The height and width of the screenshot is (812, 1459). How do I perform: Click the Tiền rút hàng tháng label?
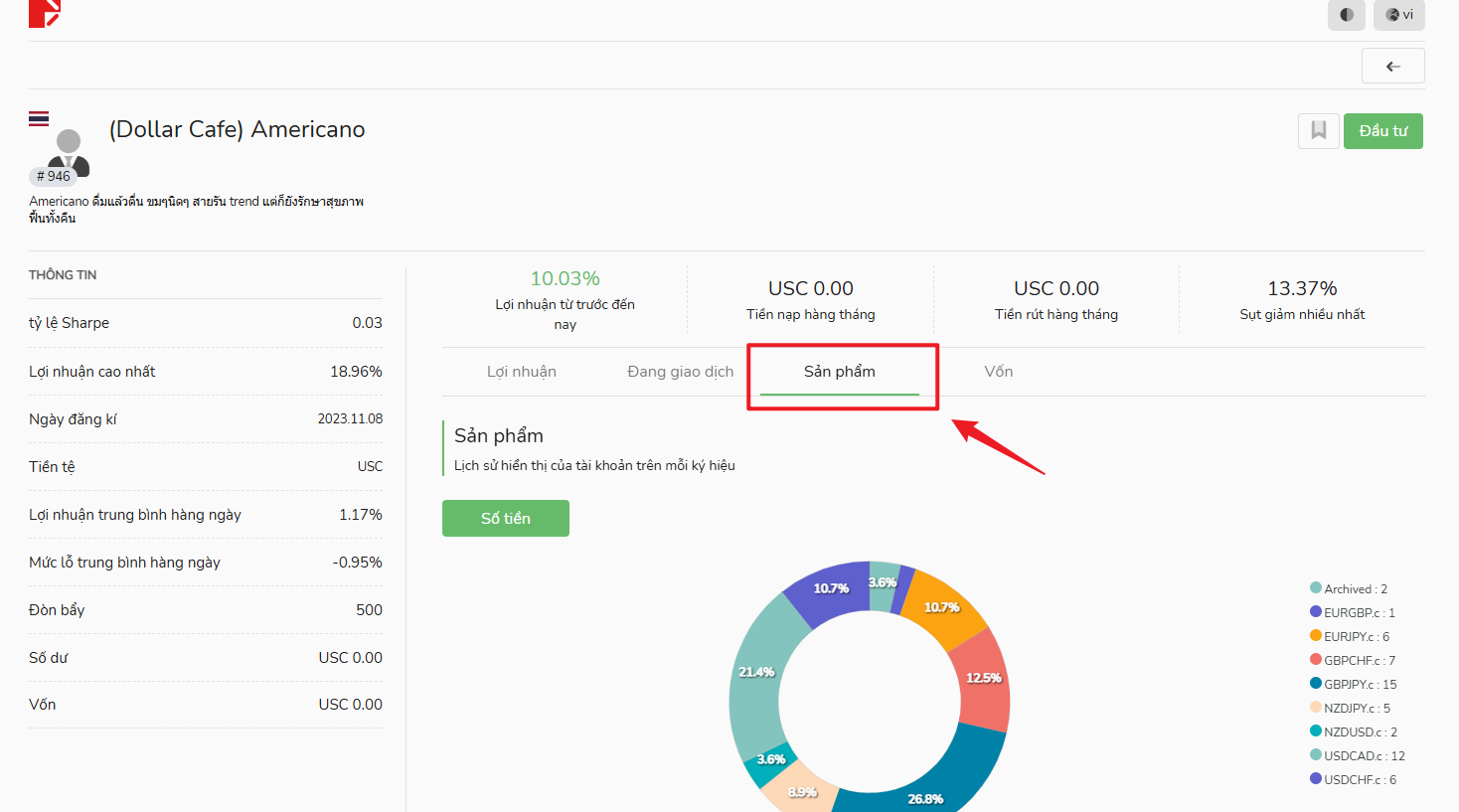tap(1056, 314)
